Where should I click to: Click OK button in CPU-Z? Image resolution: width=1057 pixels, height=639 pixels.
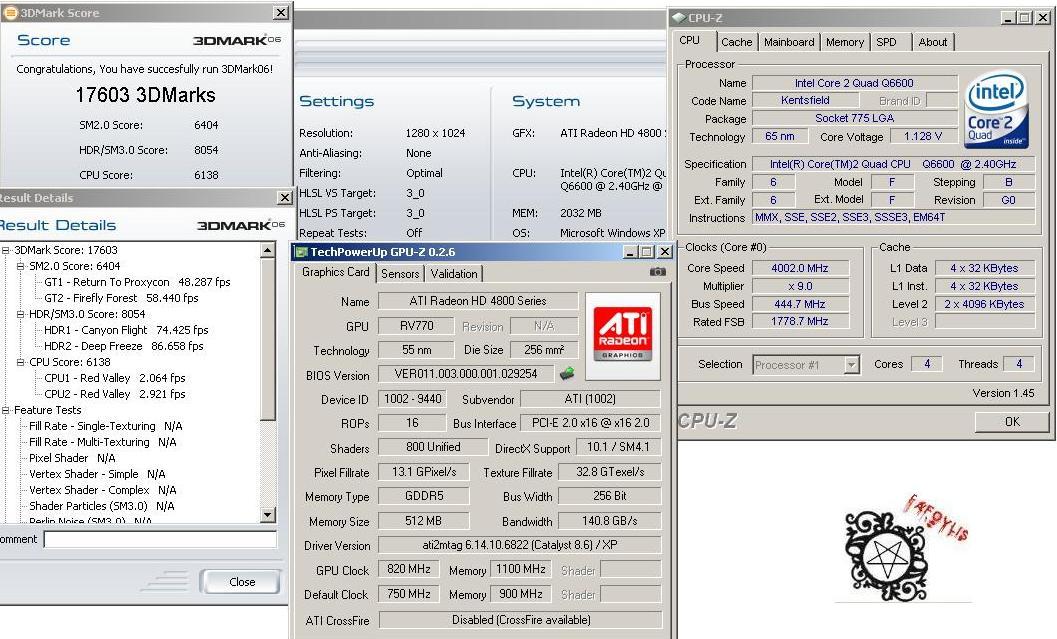1012,422
